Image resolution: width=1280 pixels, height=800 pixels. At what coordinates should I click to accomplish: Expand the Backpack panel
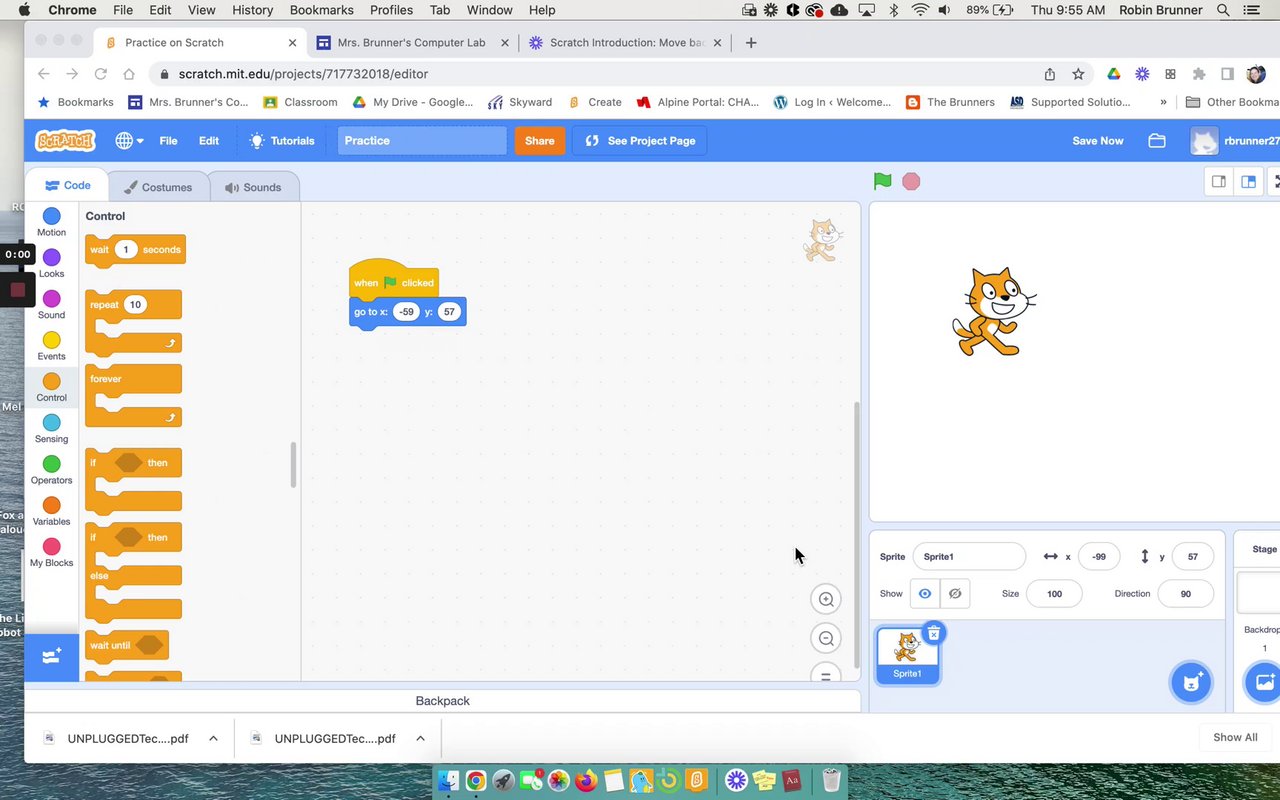(442, 701)
